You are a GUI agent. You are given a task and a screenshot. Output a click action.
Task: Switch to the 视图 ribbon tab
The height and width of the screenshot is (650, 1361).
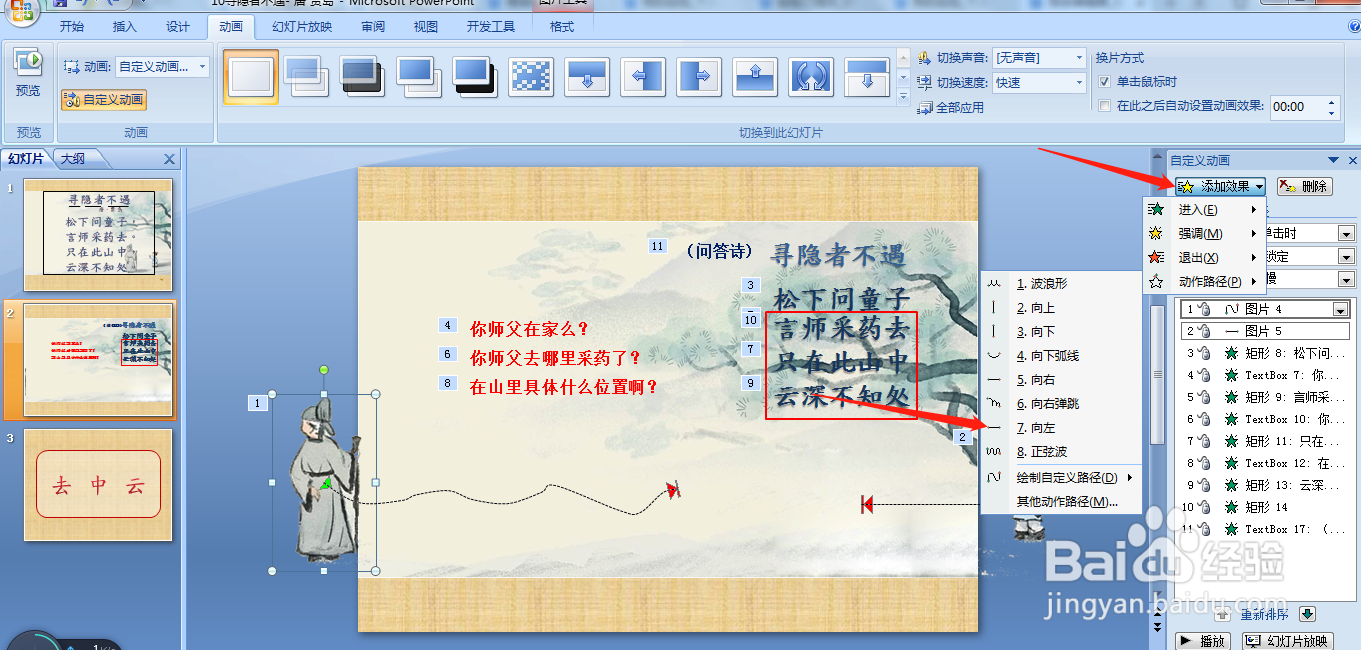426,27
